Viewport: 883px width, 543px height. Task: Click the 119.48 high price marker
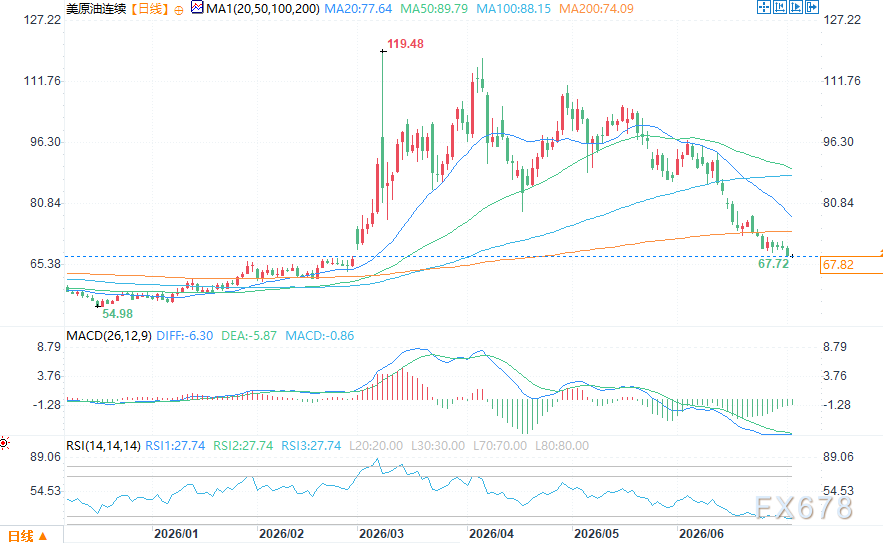point(405,44)
